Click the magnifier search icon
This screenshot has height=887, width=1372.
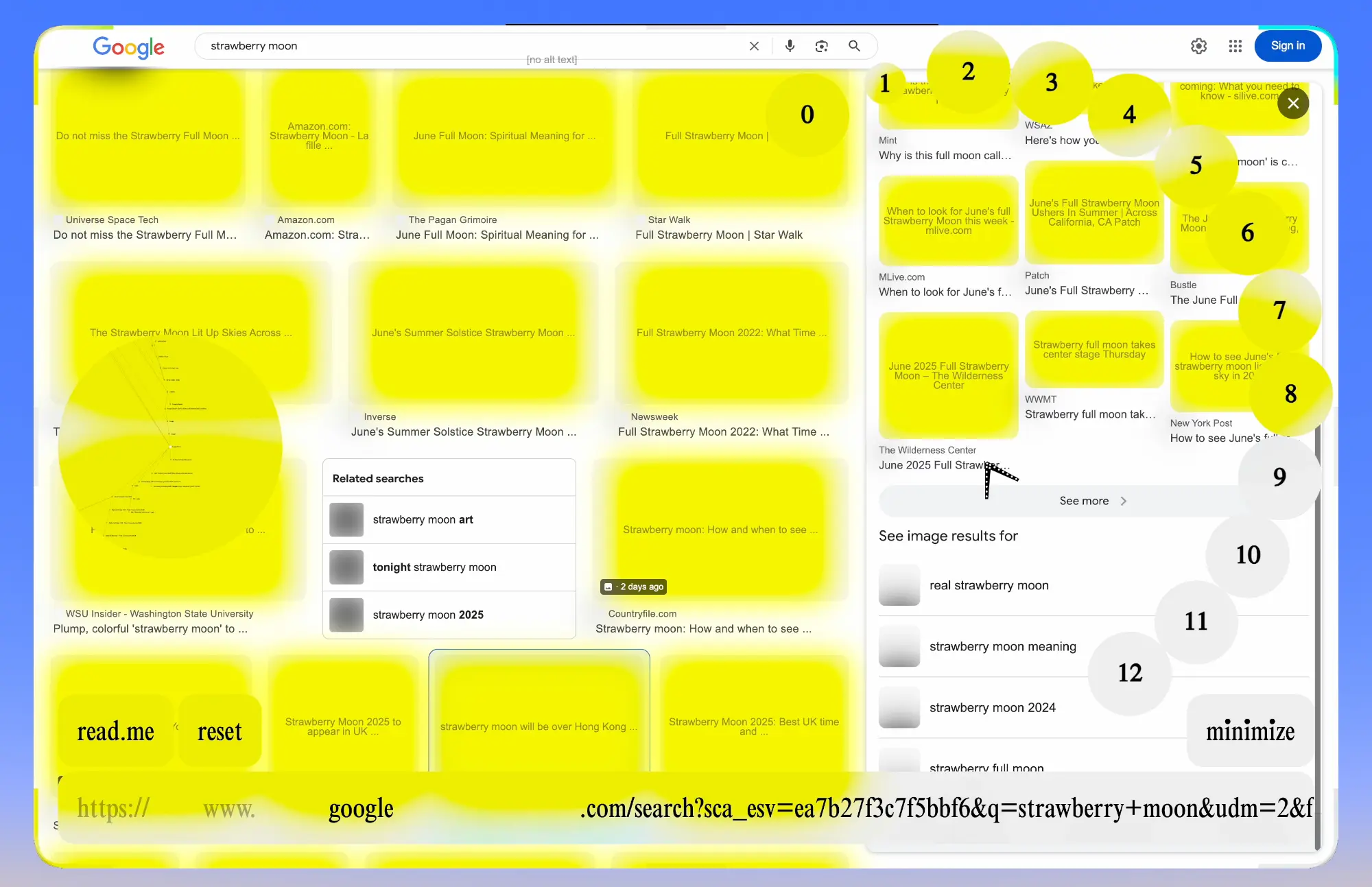pyautogui.click(x=854, y=46)
